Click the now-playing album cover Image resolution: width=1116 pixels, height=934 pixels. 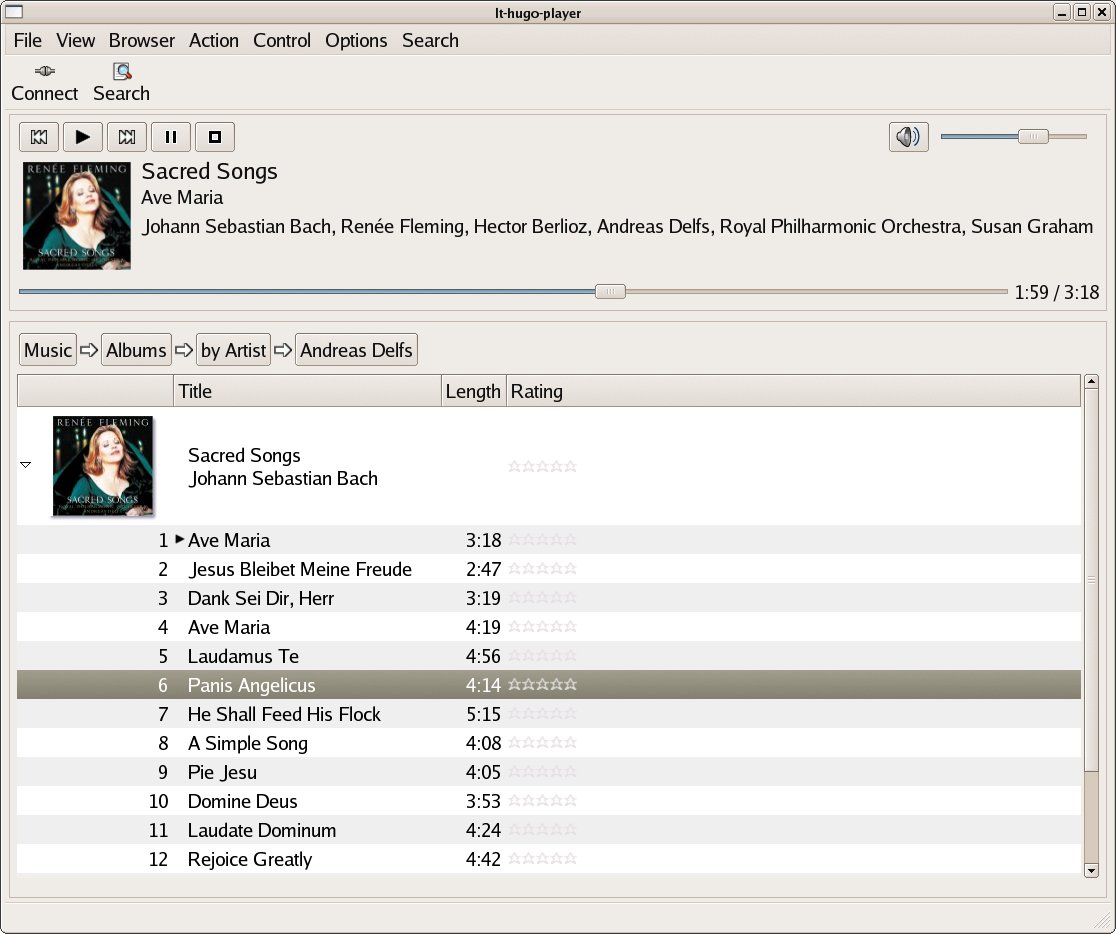[x=77, y=216]
